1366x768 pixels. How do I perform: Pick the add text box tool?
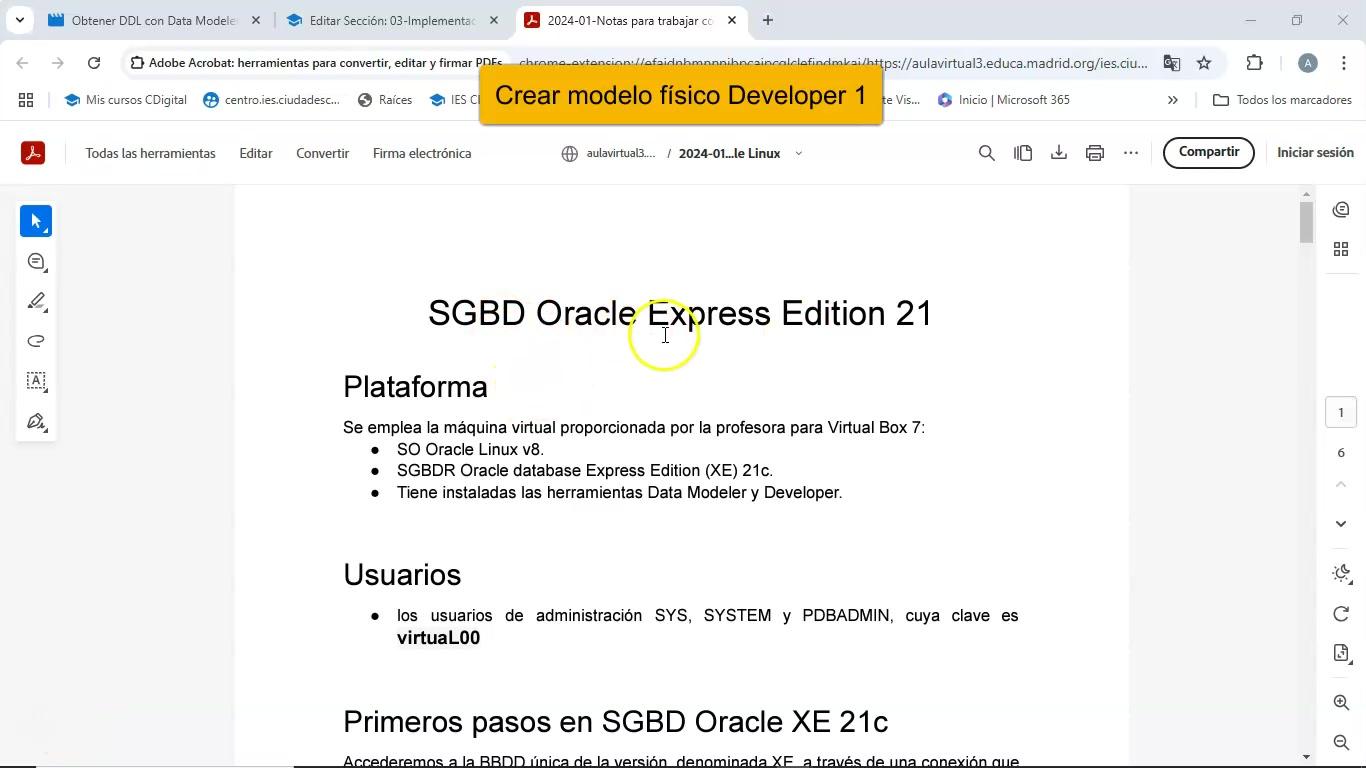[36, 381]
